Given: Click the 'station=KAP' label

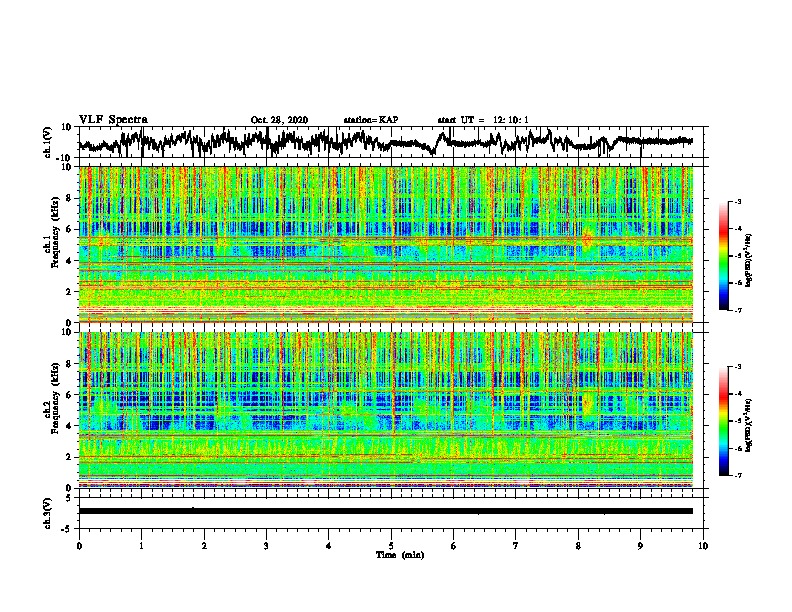Looking at the screenshot, I should [371, 120].
